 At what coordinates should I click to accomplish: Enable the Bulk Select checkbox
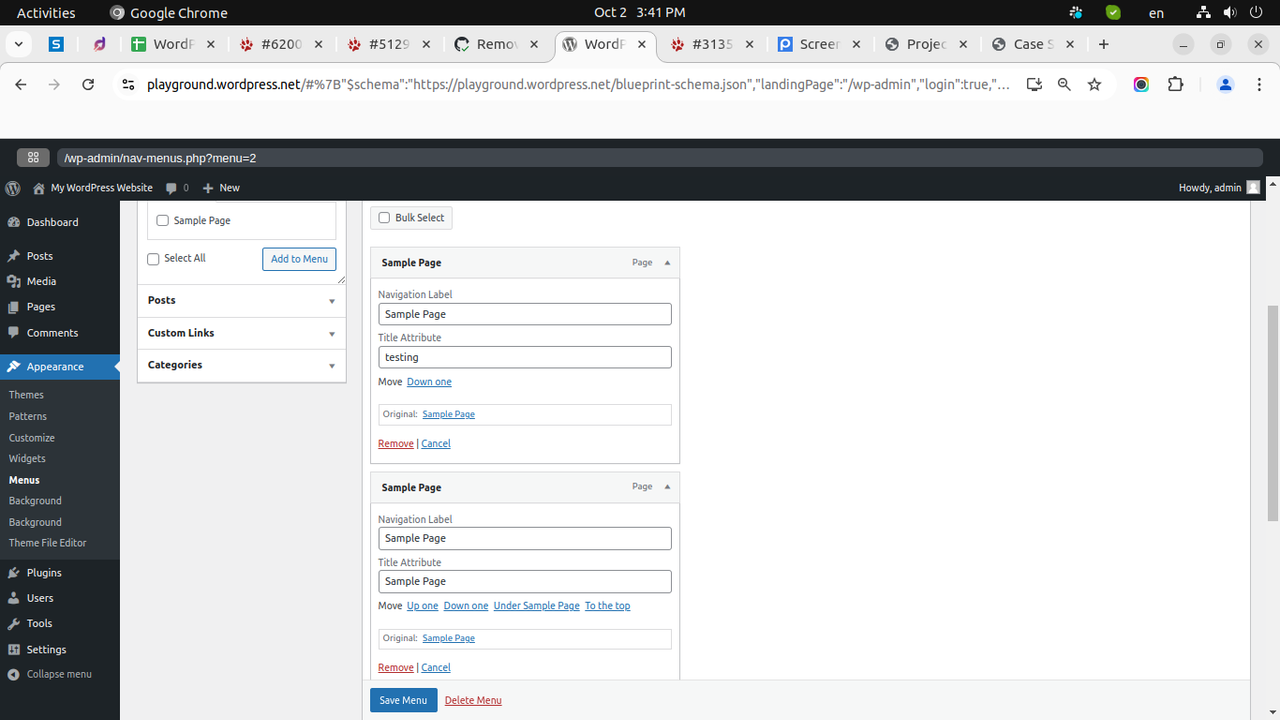tap(385, 218)
